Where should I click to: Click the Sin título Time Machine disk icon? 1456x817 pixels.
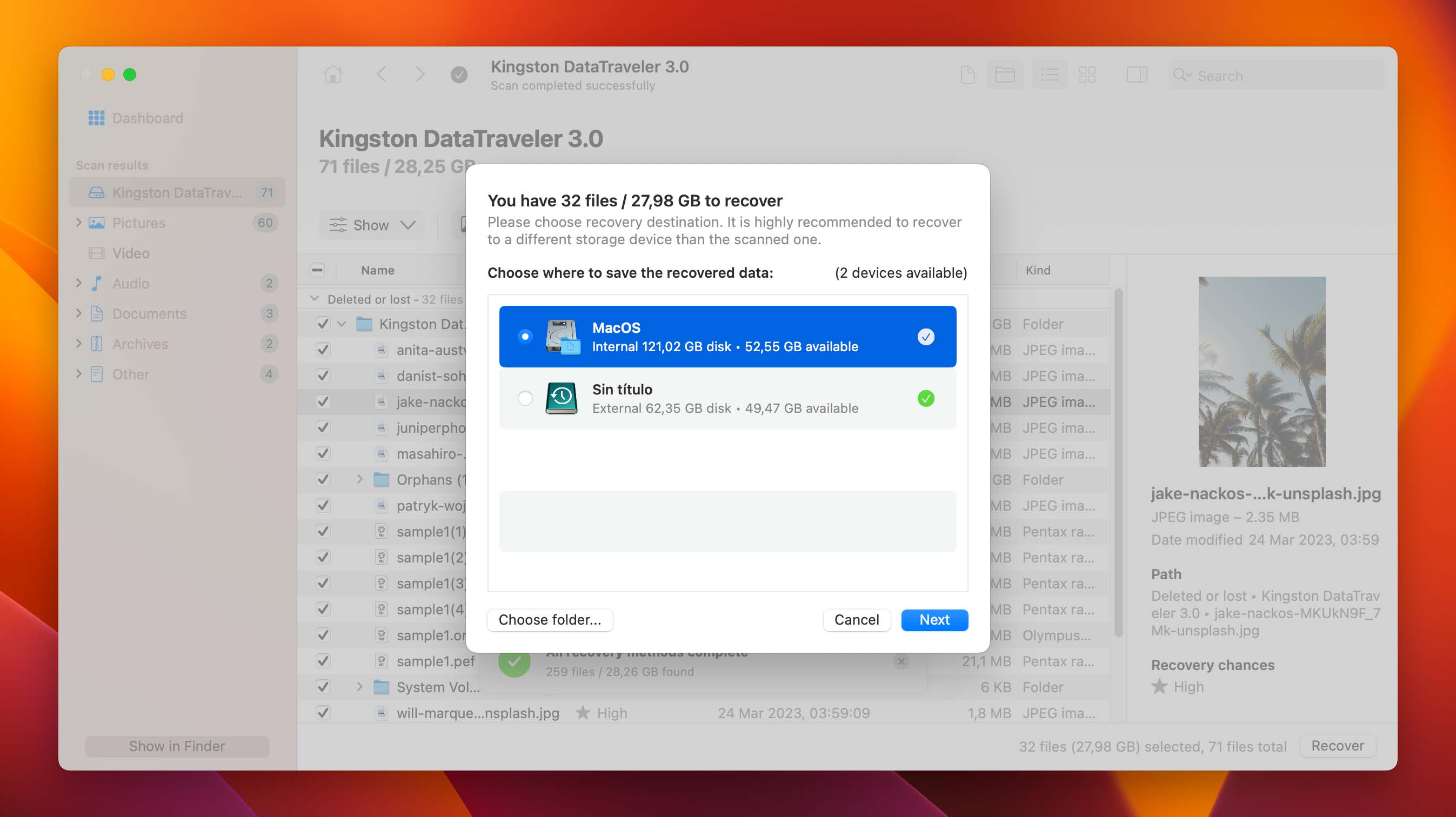pos(561,398)
